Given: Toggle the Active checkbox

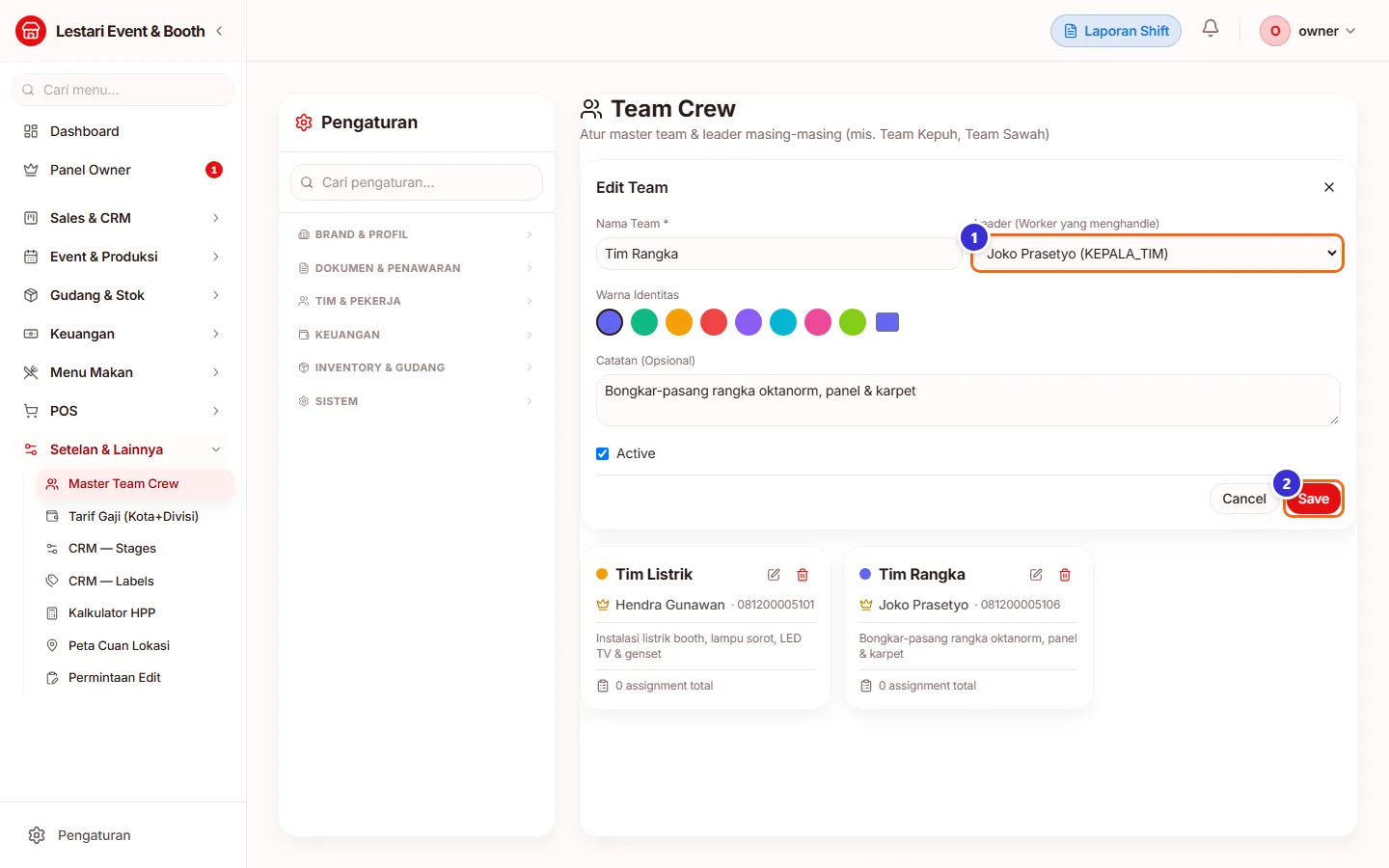Looking at the screenshot, I should [x=603, y=453].
